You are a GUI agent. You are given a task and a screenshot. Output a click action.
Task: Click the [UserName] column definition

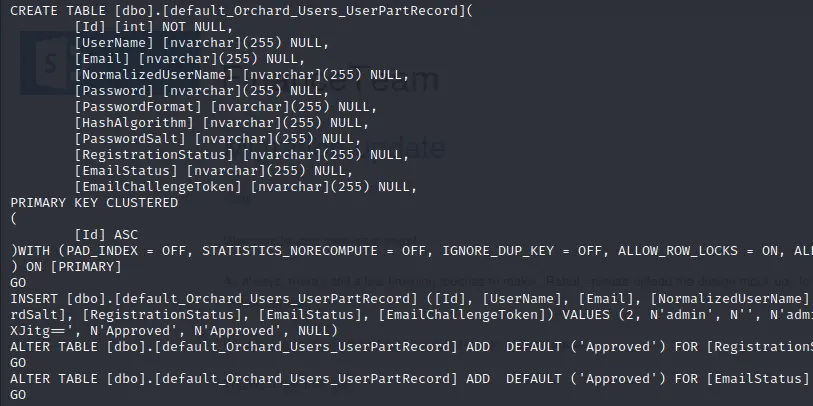(x=200, y=41)
